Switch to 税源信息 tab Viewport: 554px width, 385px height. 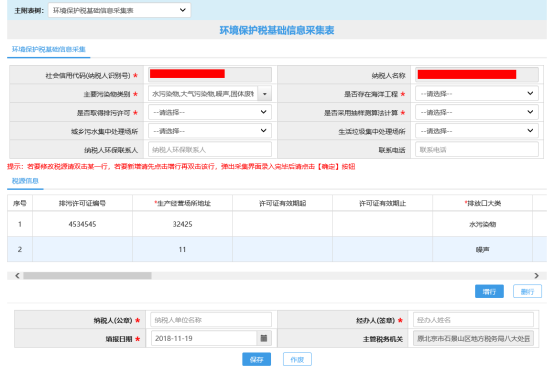click(25, 181)
